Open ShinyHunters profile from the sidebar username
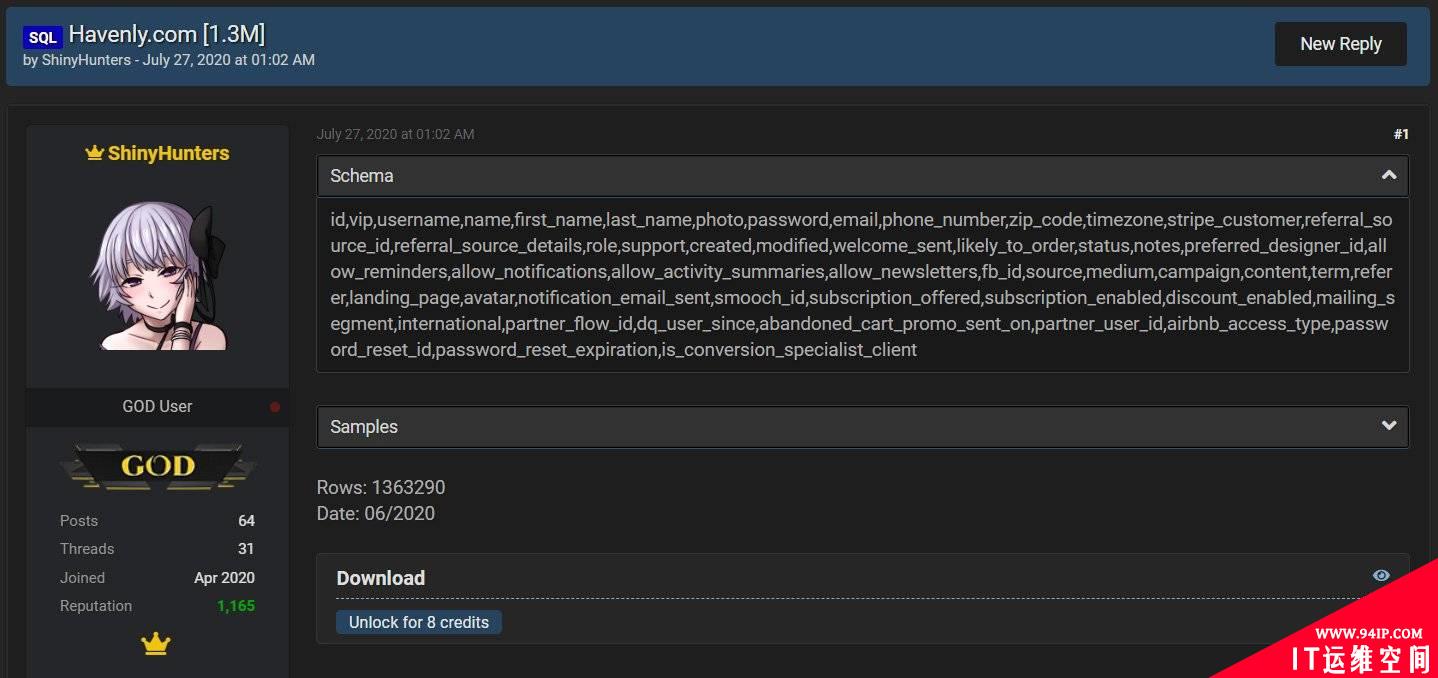 click(x=168, y=153)
